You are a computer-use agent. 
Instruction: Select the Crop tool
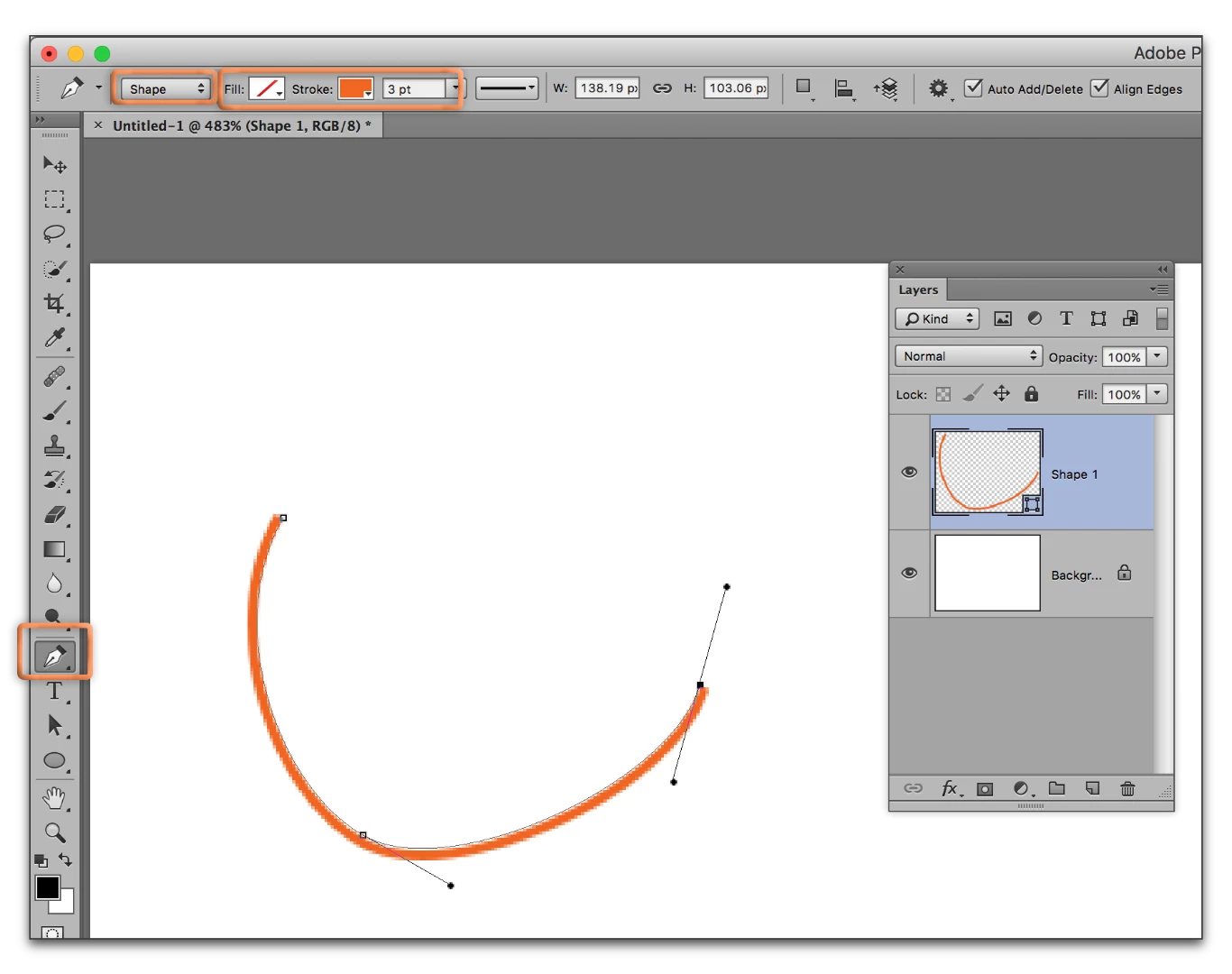pyautogui.click(x=54, y=304)
